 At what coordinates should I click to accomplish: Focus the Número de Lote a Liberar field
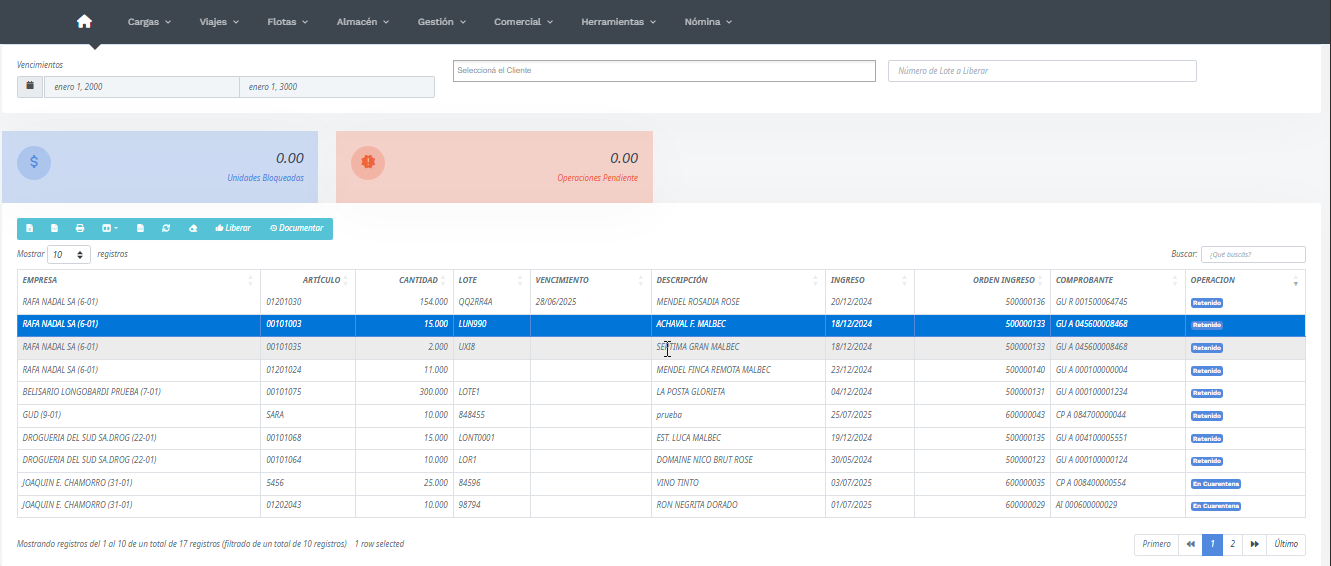[x=1042, y=71]
